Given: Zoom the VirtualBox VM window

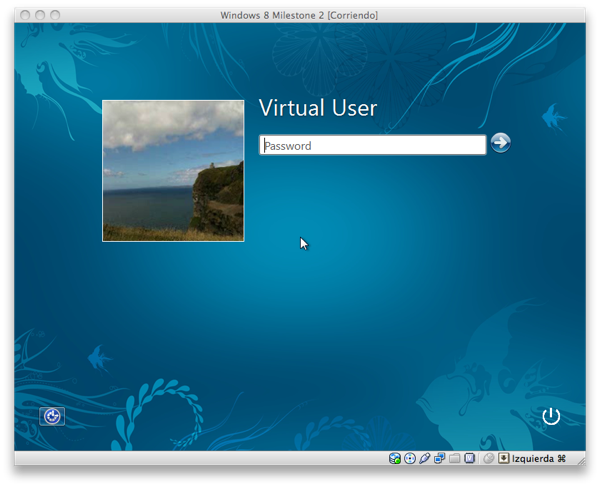Looking at the screenshot, I should [x=55, y=15].
